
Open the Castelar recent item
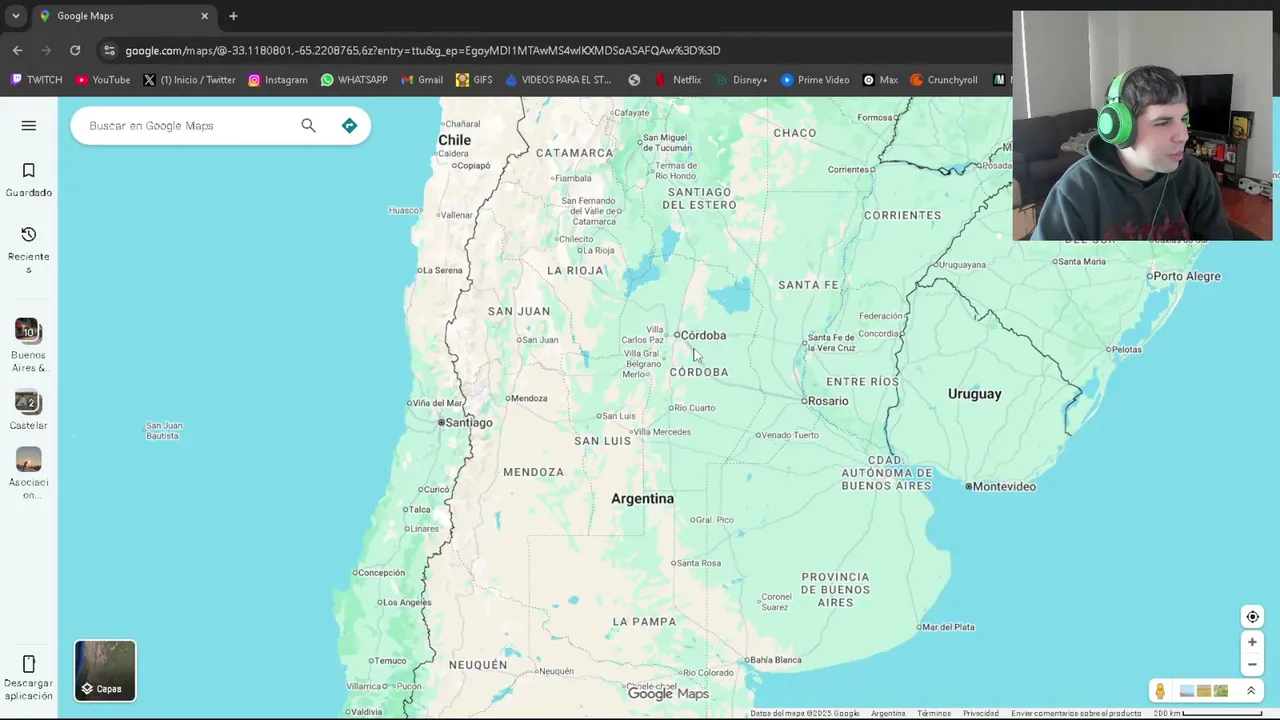tap(28, 410)
